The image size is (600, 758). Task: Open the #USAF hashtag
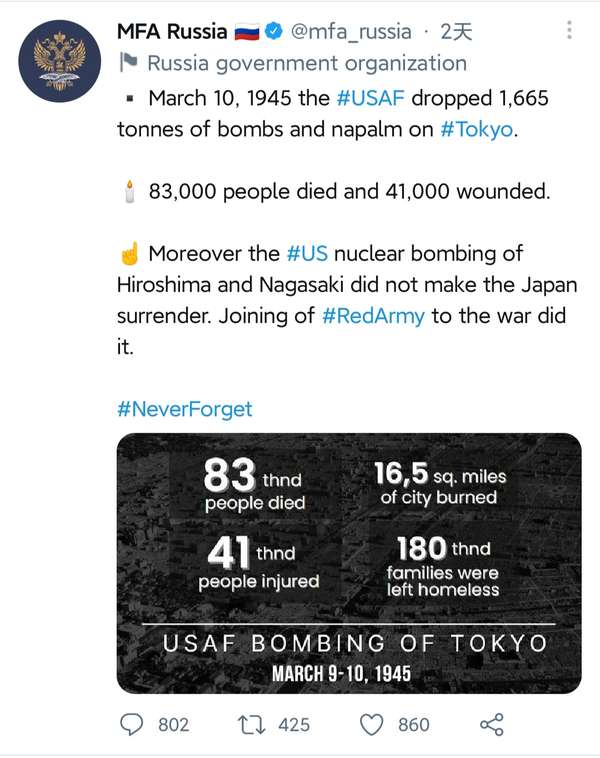[370, 98]
